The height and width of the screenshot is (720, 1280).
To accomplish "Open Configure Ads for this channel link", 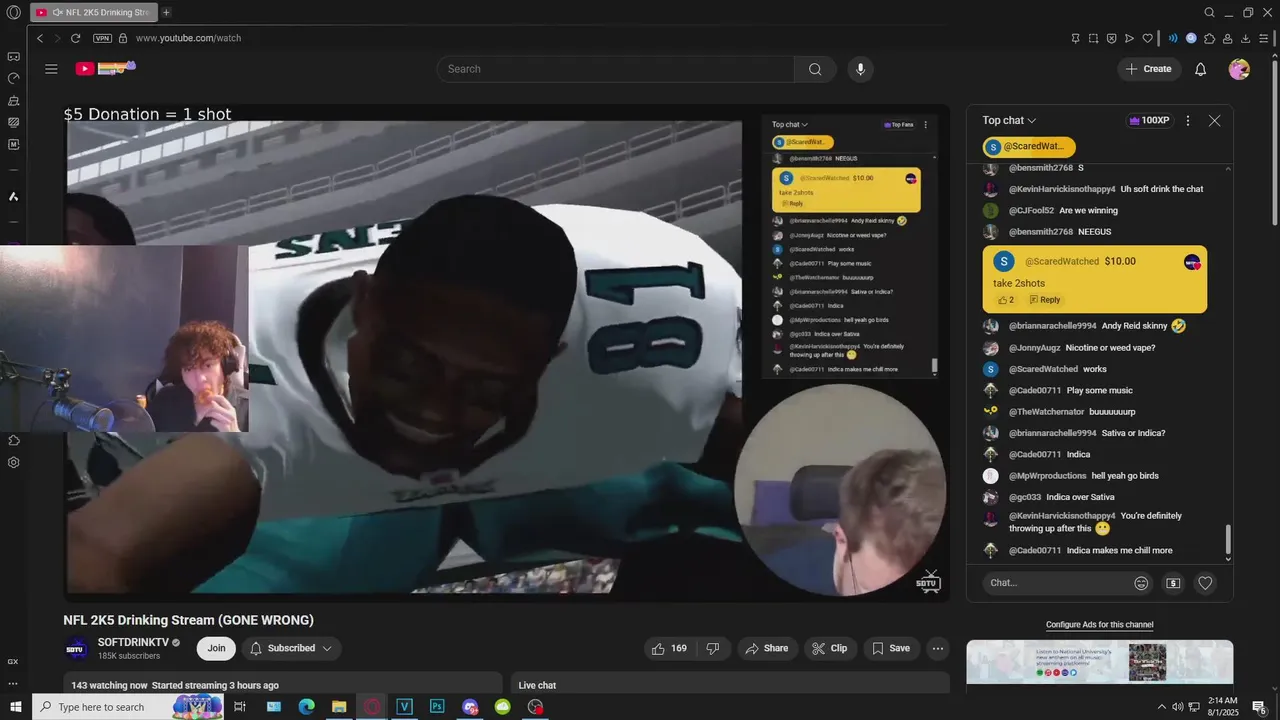I will coord(1099,625).
